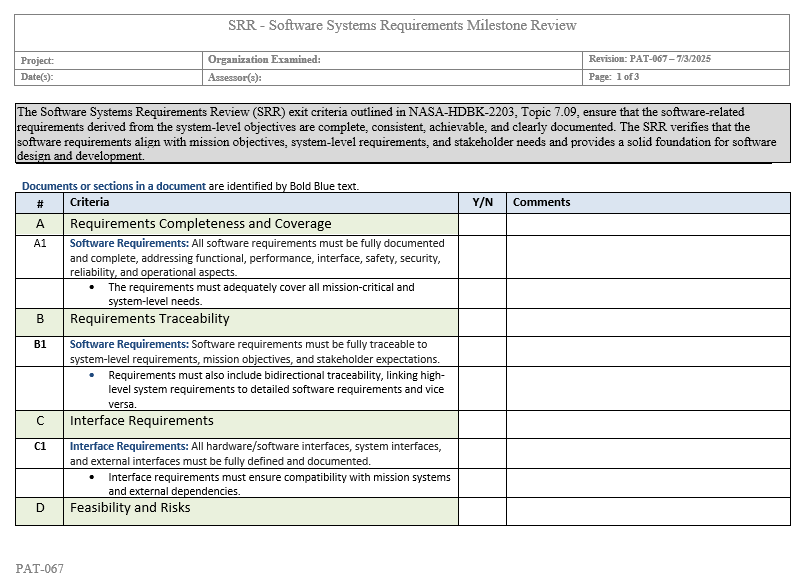Select the 'Requirements Traceability' section heading

pos(150,320)
